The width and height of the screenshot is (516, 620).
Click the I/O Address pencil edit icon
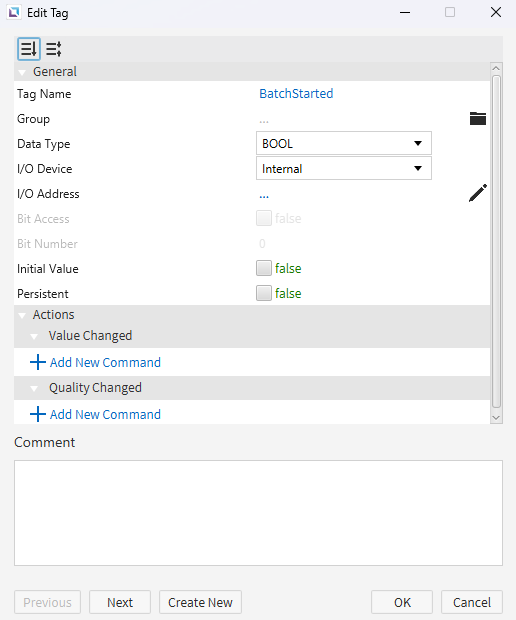[x=478, y=193]
